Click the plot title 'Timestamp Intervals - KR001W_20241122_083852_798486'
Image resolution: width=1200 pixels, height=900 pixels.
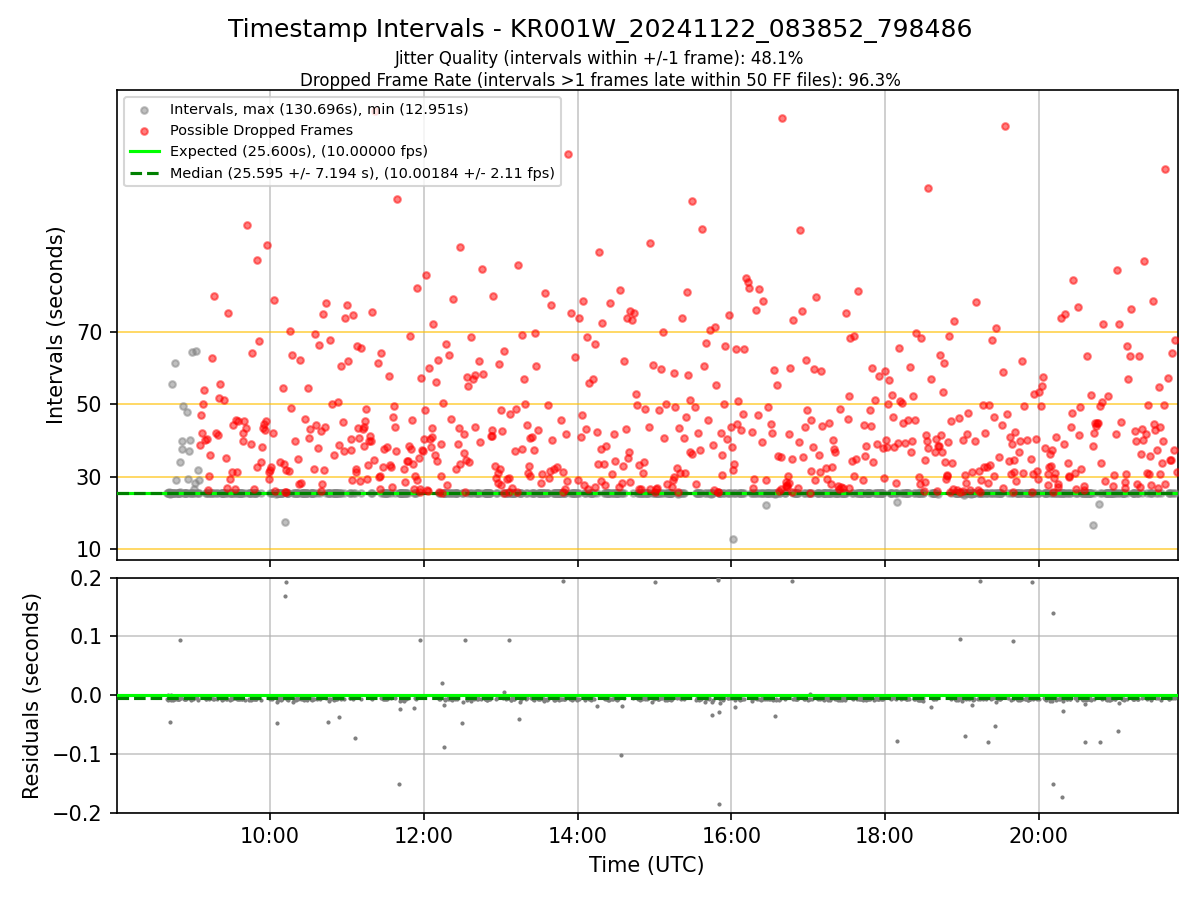click(600, 29)
